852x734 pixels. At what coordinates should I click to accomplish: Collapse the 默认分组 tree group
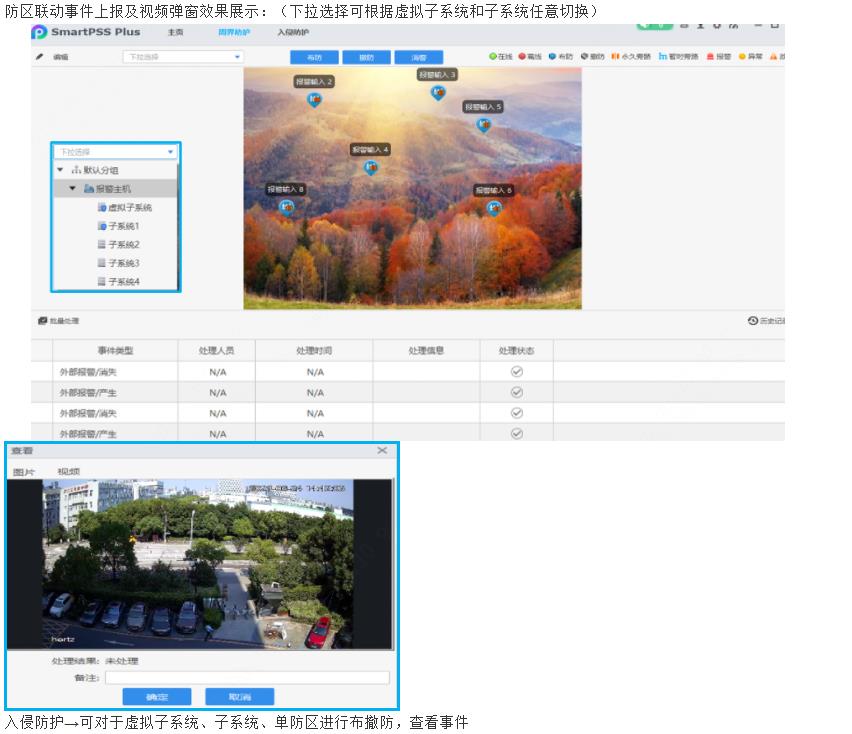click(60, 170)
